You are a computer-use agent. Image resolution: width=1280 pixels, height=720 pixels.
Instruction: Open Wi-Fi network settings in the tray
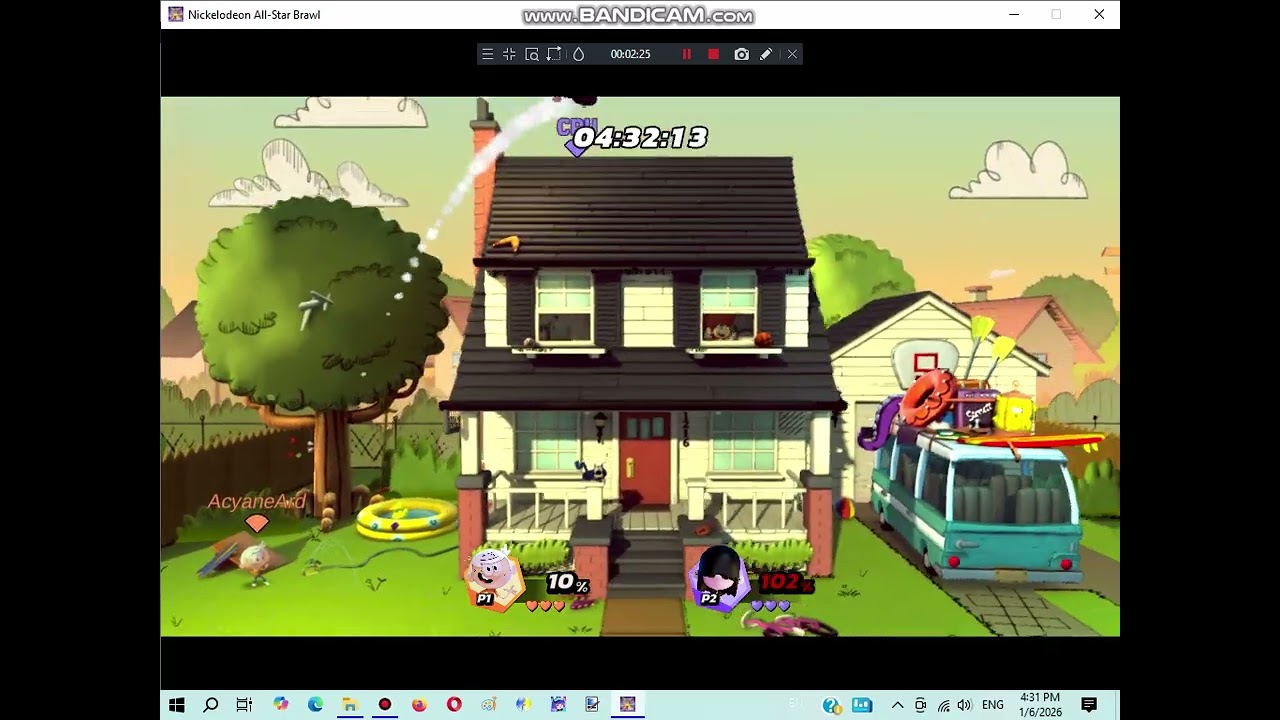[x=943, y=706]
